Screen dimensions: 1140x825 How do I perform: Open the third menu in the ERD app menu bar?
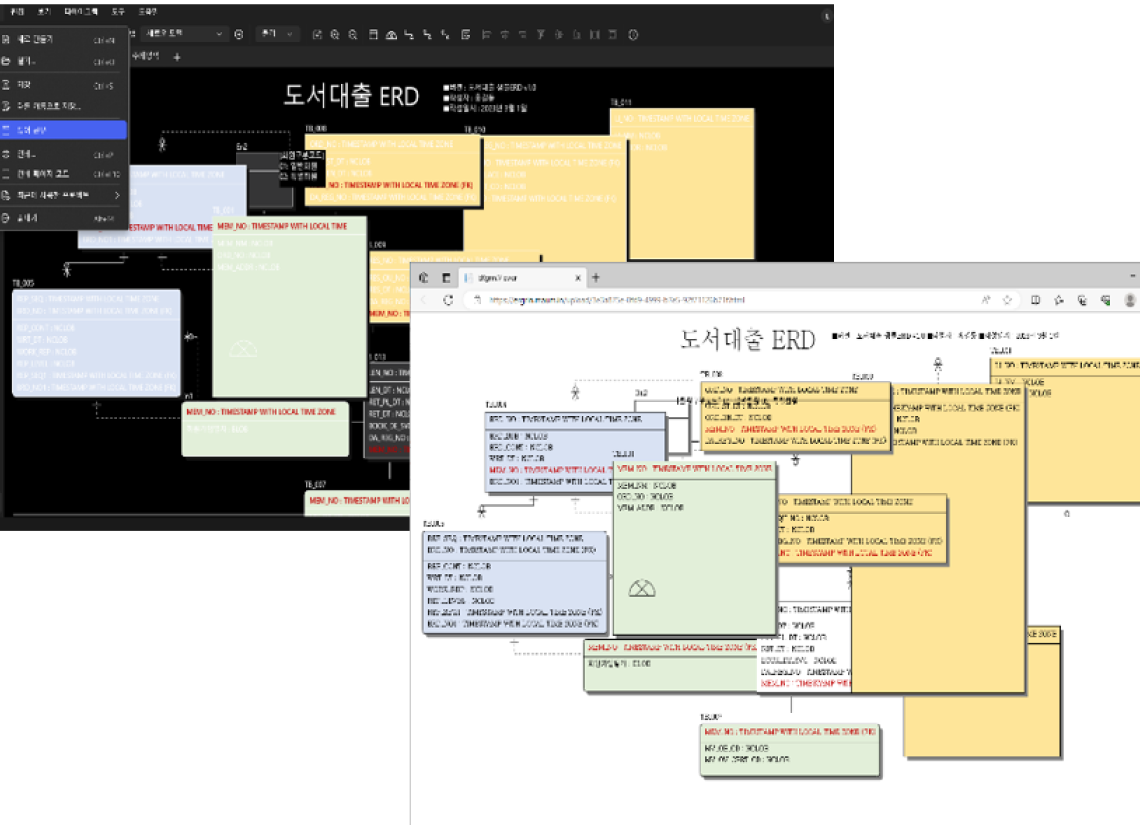pyautogui.click(x=80, y=12)
